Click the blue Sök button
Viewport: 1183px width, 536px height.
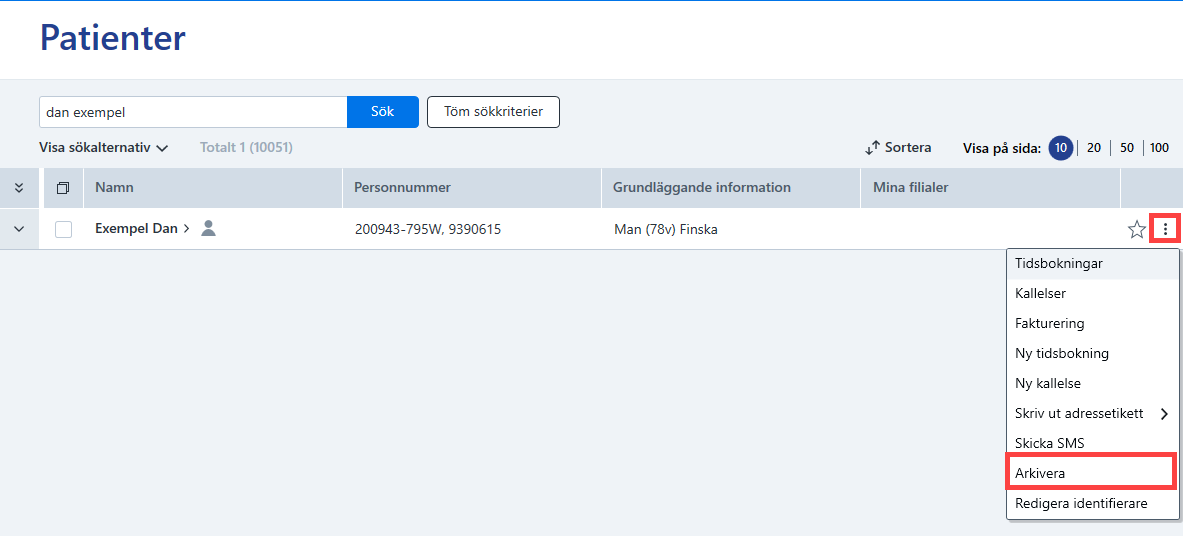(383, 112)
